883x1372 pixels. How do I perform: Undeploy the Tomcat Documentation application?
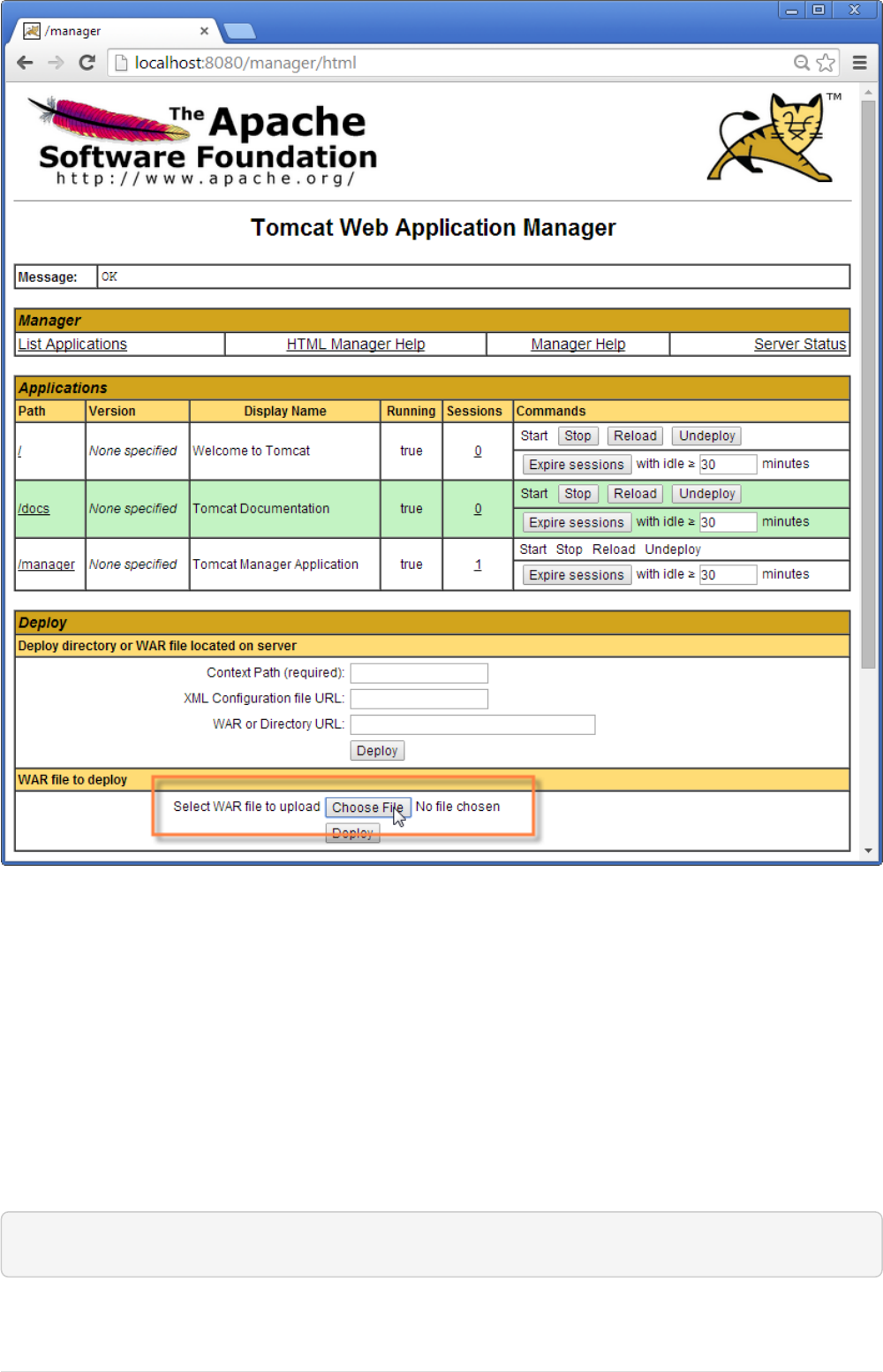pyautogui.click(x=707, y=494)
